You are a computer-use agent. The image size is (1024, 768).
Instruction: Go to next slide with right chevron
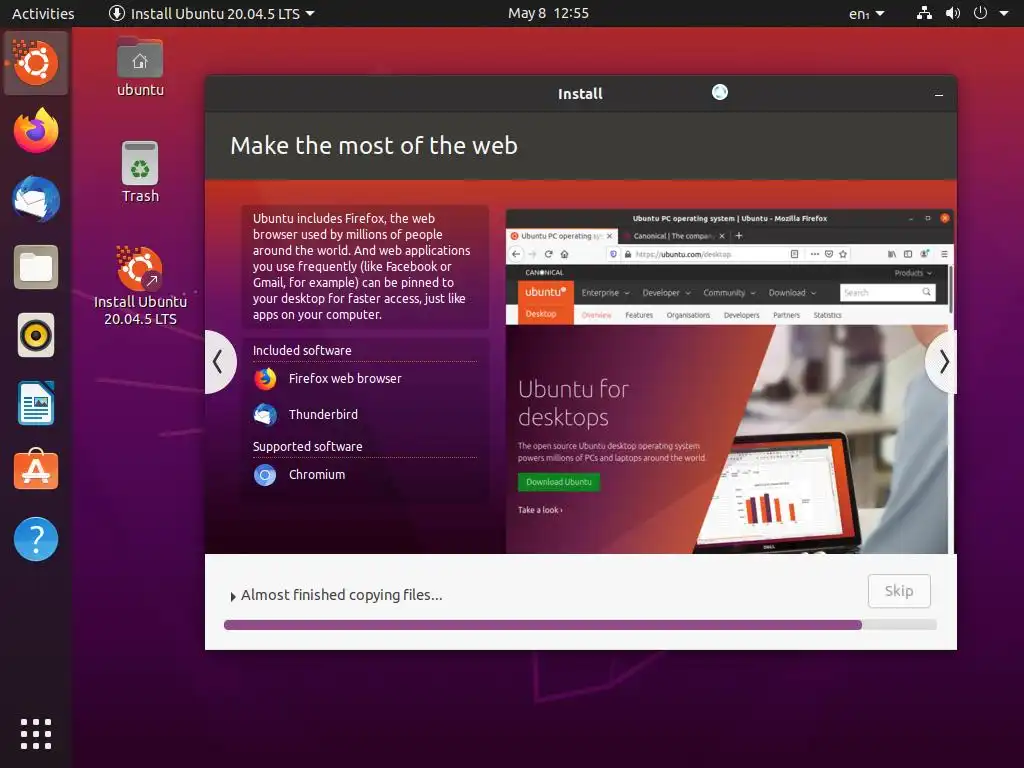point(942,362)
